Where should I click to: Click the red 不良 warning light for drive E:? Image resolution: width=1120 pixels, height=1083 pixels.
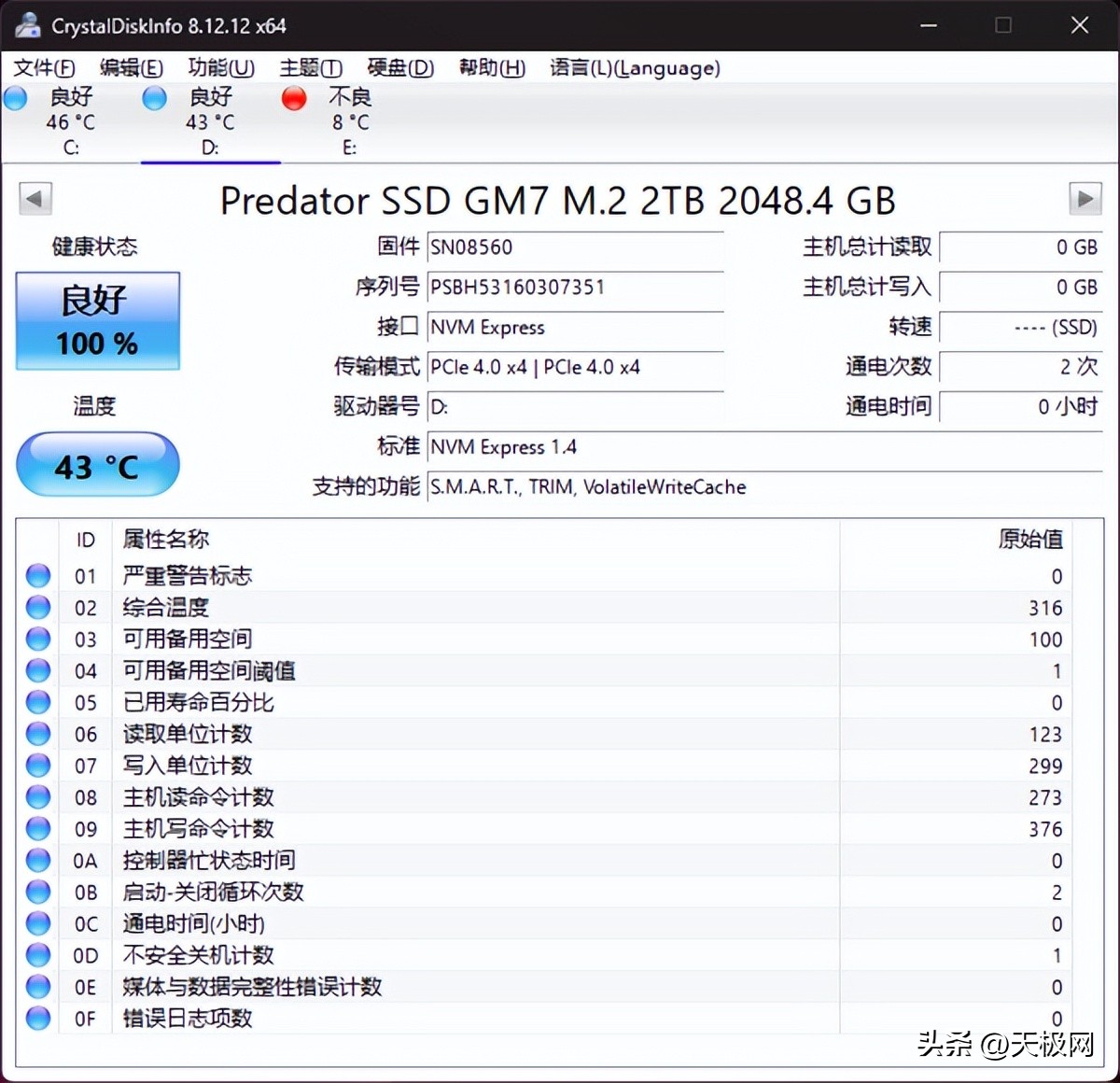293,97
